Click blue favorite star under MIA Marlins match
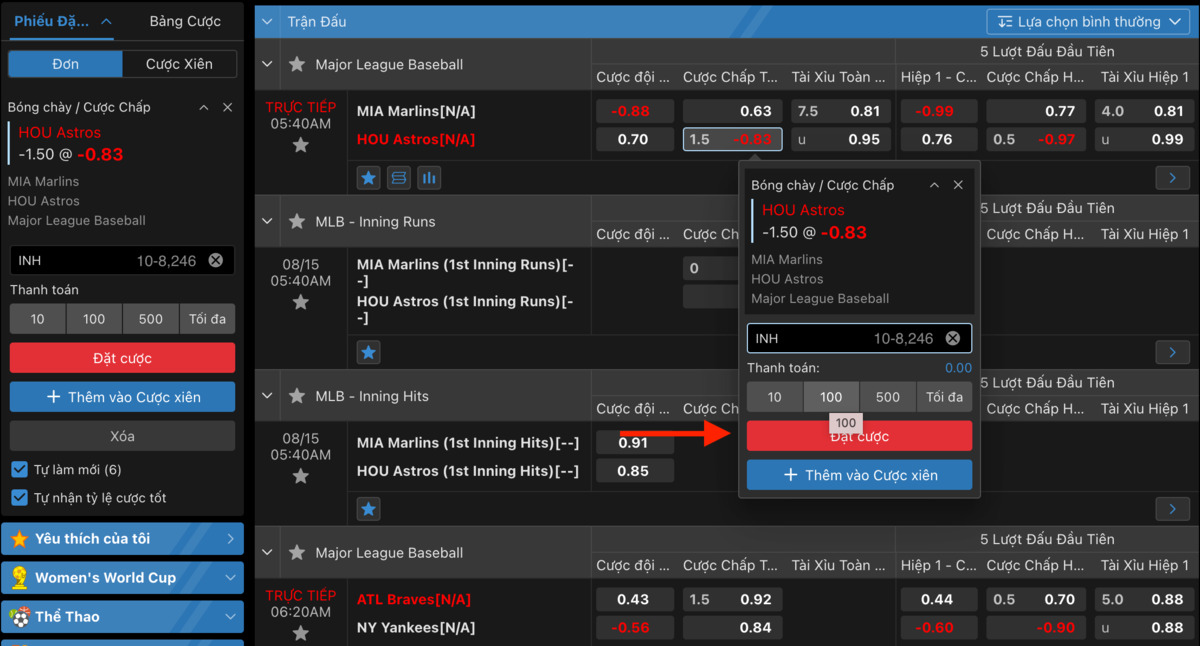The width and height of the screenshot is (1200, 646). pyautogui.click(x=369, y=178)
